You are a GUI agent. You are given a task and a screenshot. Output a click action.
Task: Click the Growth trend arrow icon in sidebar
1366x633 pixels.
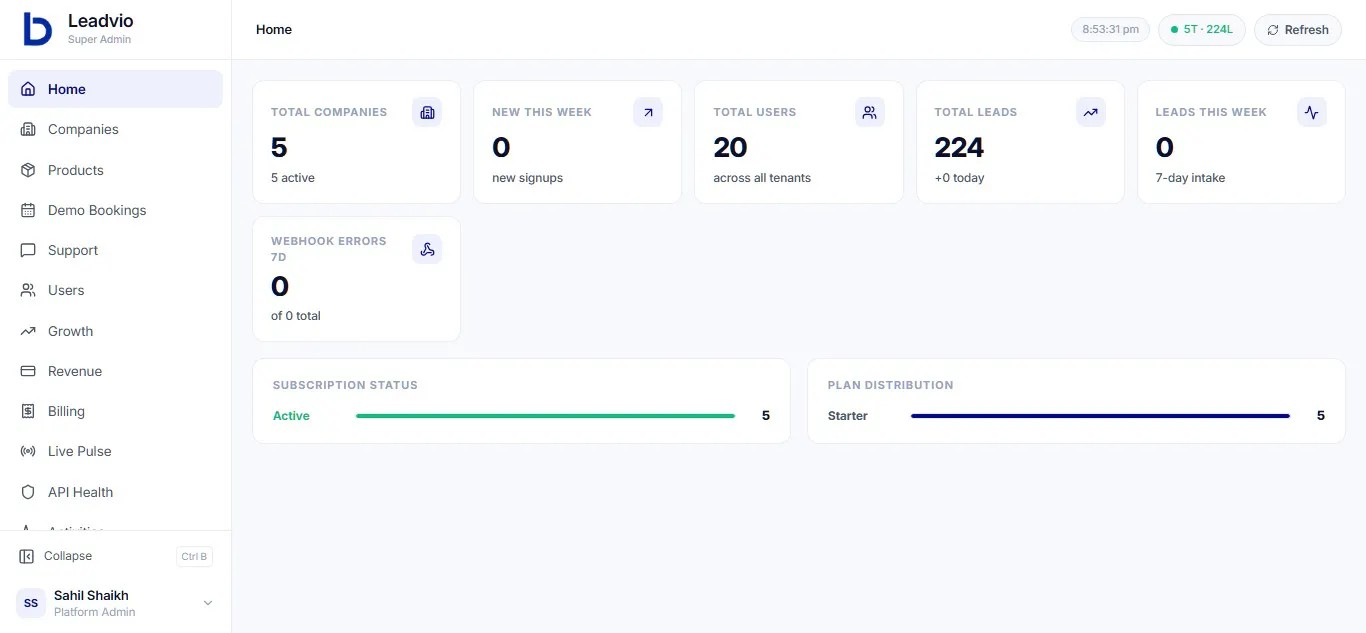pyautogui.click(x=28, y=331)
